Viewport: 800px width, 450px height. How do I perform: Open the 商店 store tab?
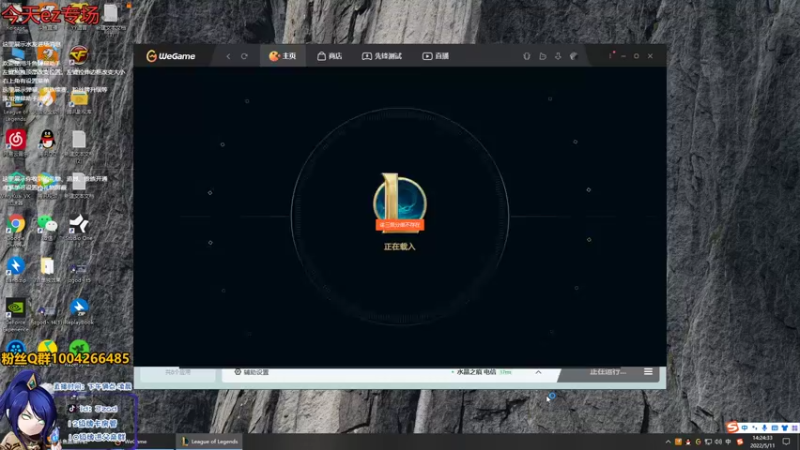tap(330, 56)
